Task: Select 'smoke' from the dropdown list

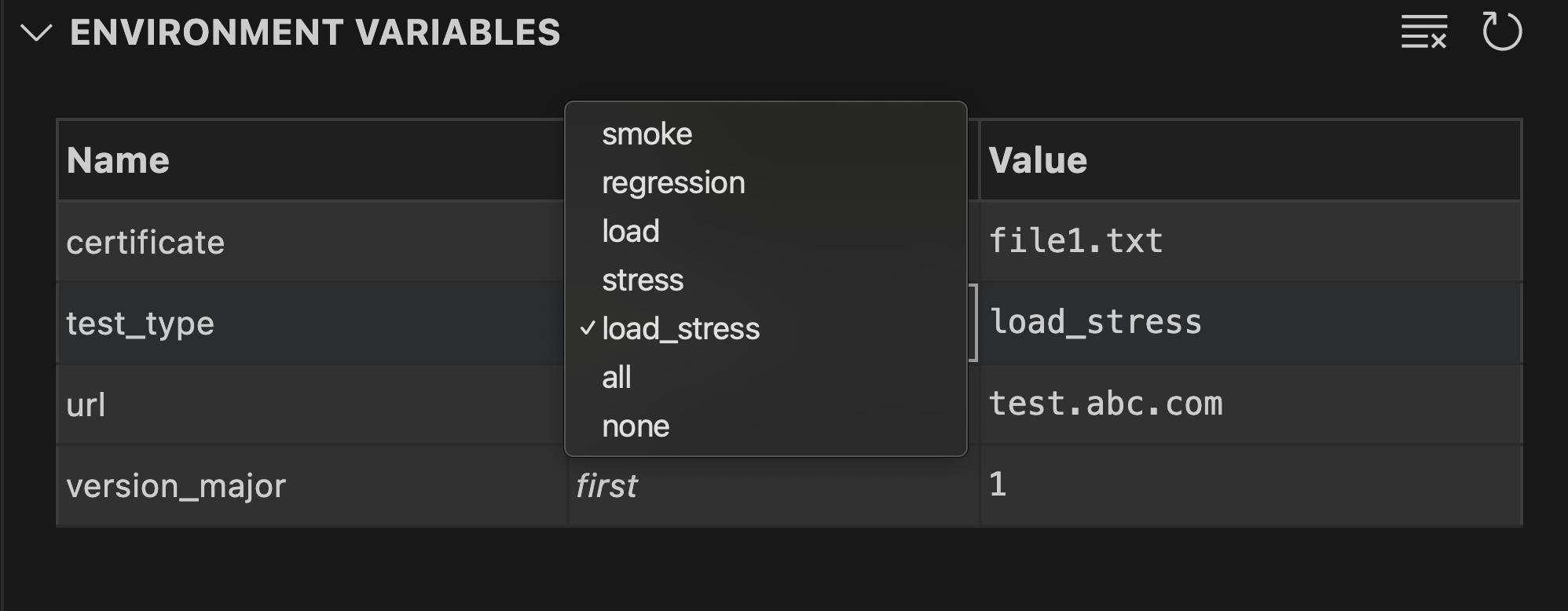Action: [x=647, y=134]
